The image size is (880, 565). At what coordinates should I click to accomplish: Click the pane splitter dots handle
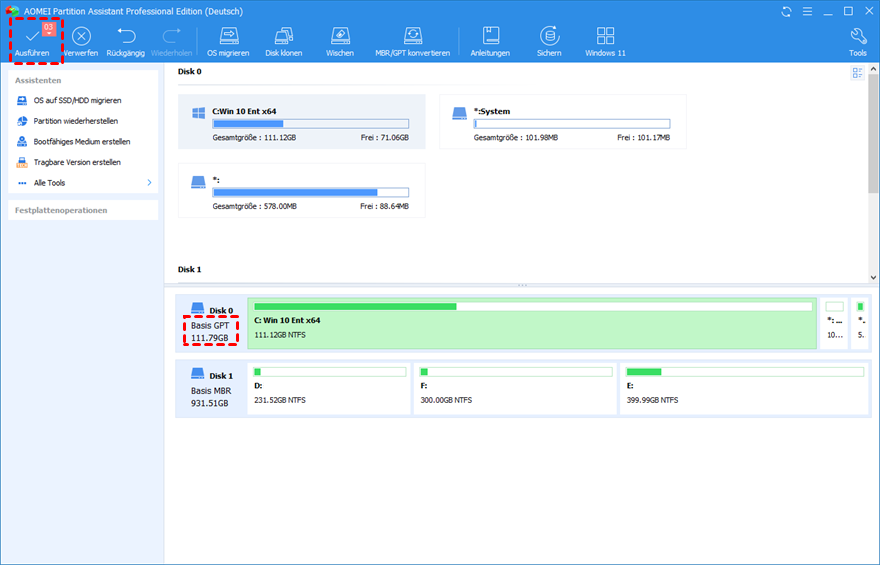(x=522, y=286)
